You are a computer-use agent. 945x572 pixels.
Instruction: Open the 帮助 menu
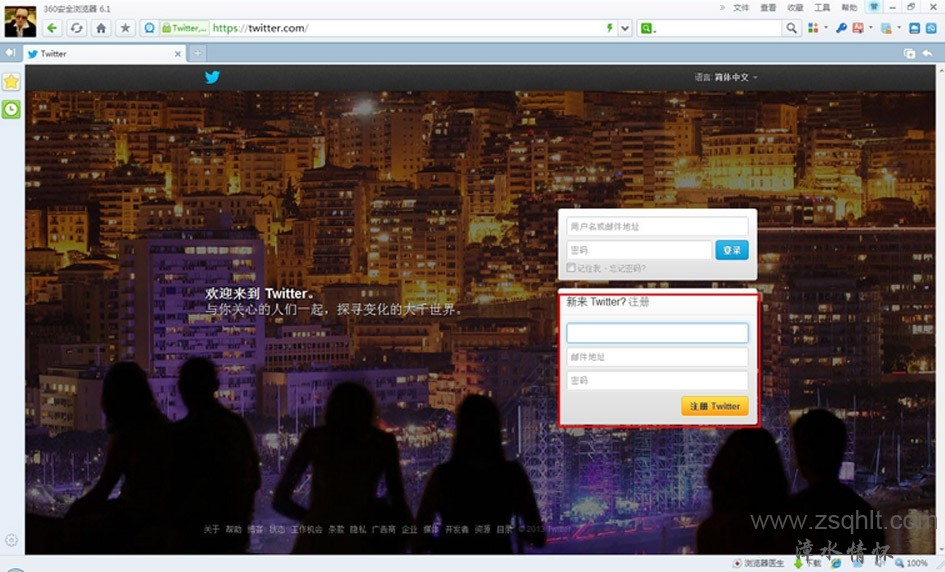[849, 8]
